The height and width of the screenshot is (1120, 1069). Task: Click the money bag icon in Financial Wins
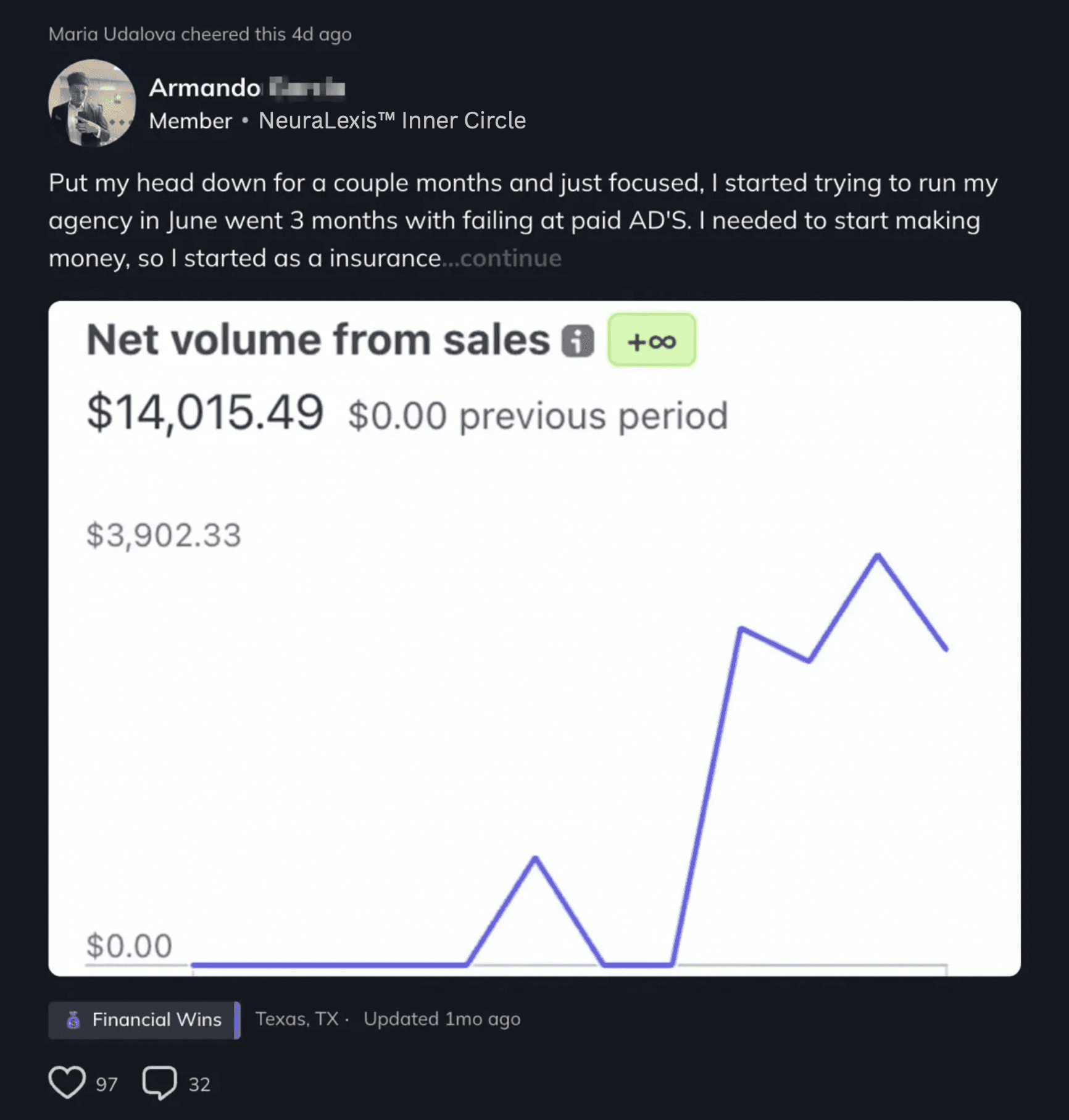(x=73, y=1020)
